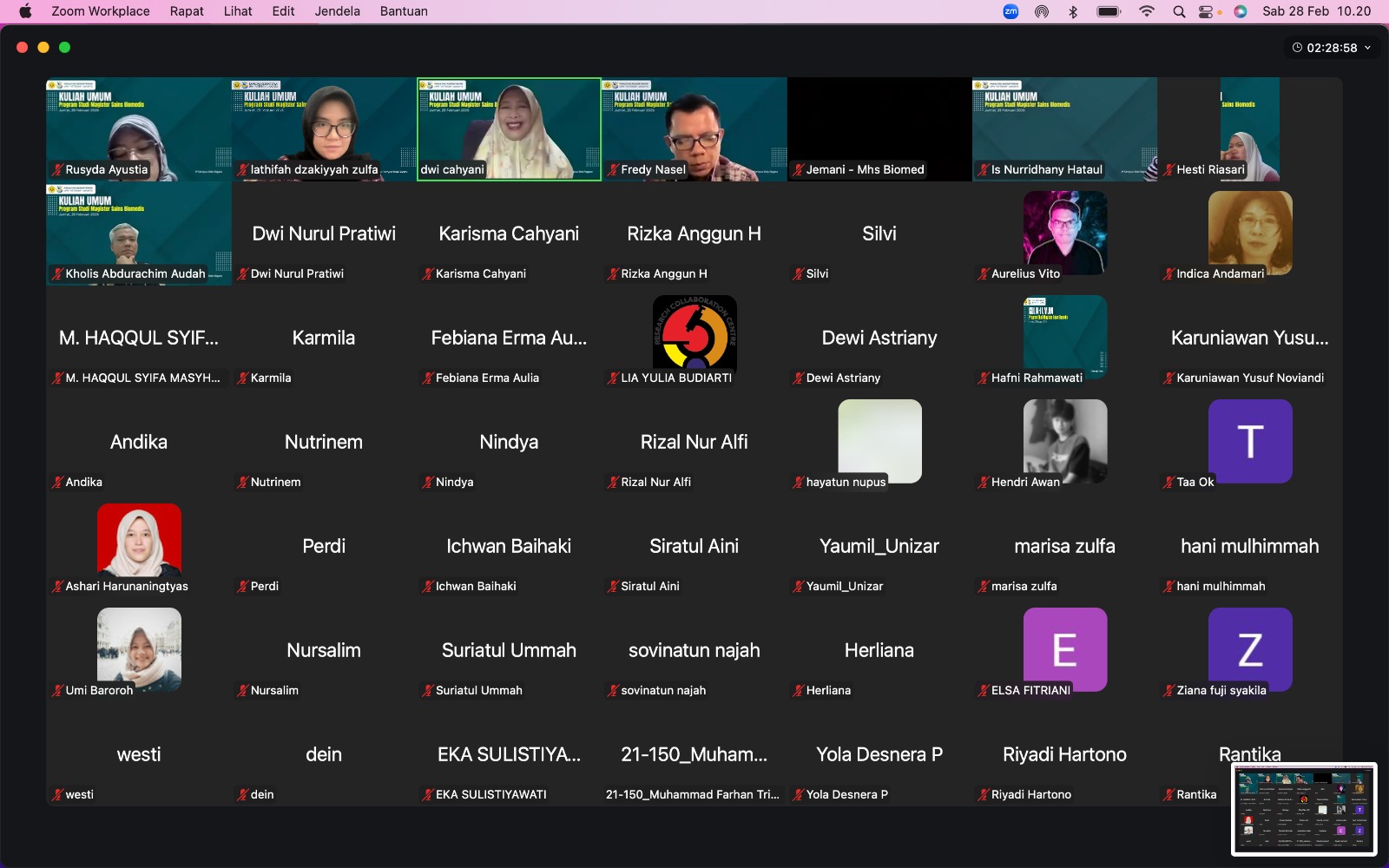This screenshot has height=868, width=1389.
Task: Select dwi cahyani's active speaker video tile
Action: click(509, 128)
